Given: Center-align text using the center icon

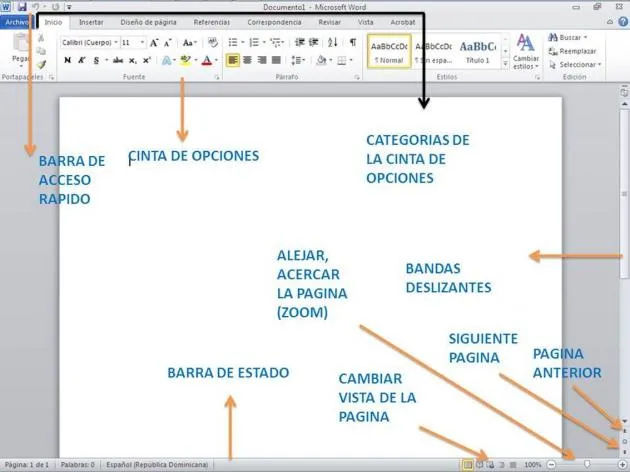Looking at the screenshot, I should click(x=247, y=60).
